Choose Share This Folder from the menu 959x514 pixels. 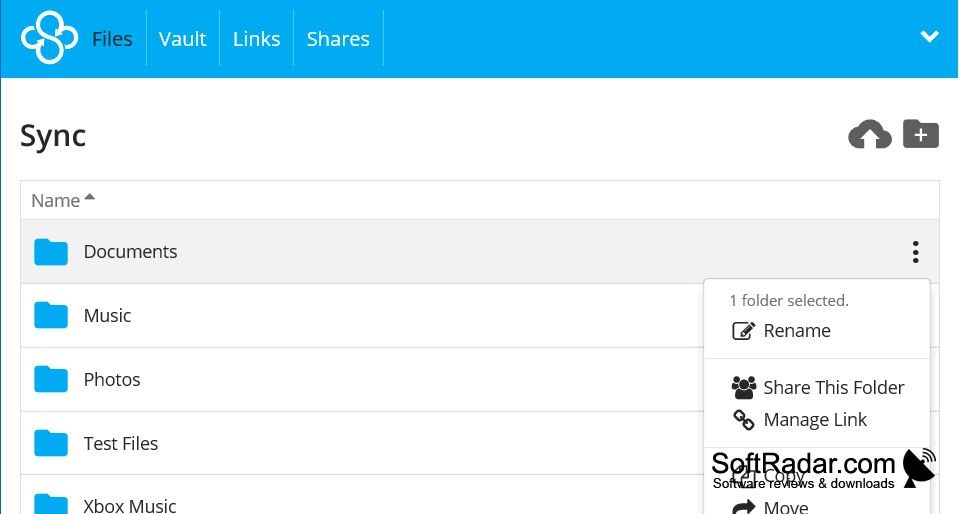pyautogui.click(x=834, y=387)
